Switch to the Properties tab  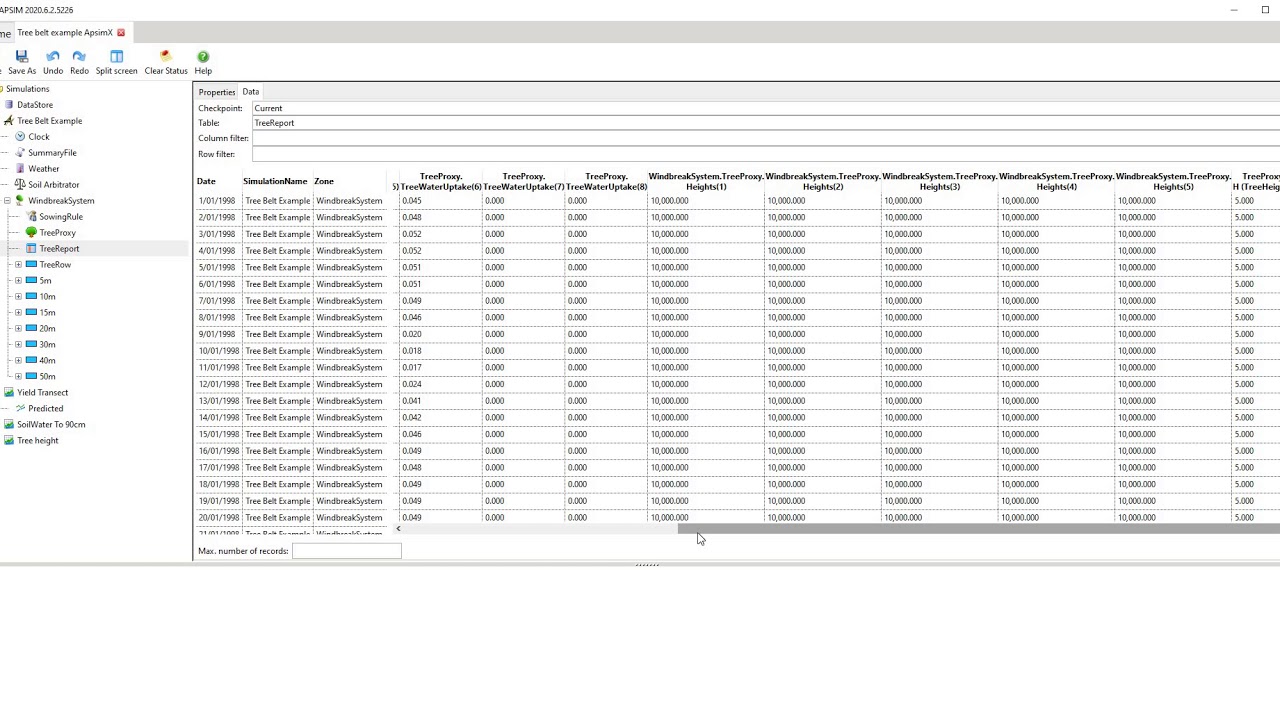[216, 92]
